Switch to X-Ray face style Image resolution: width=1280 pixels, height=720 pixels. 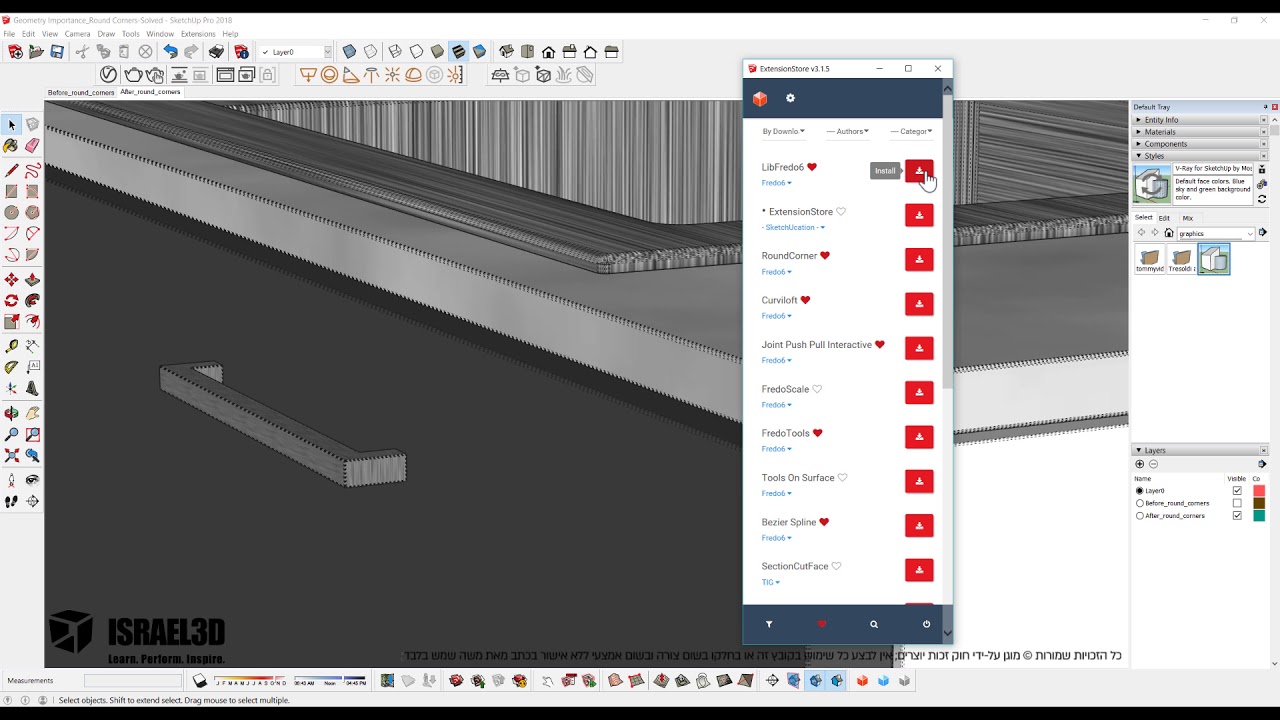click(349, 52)
